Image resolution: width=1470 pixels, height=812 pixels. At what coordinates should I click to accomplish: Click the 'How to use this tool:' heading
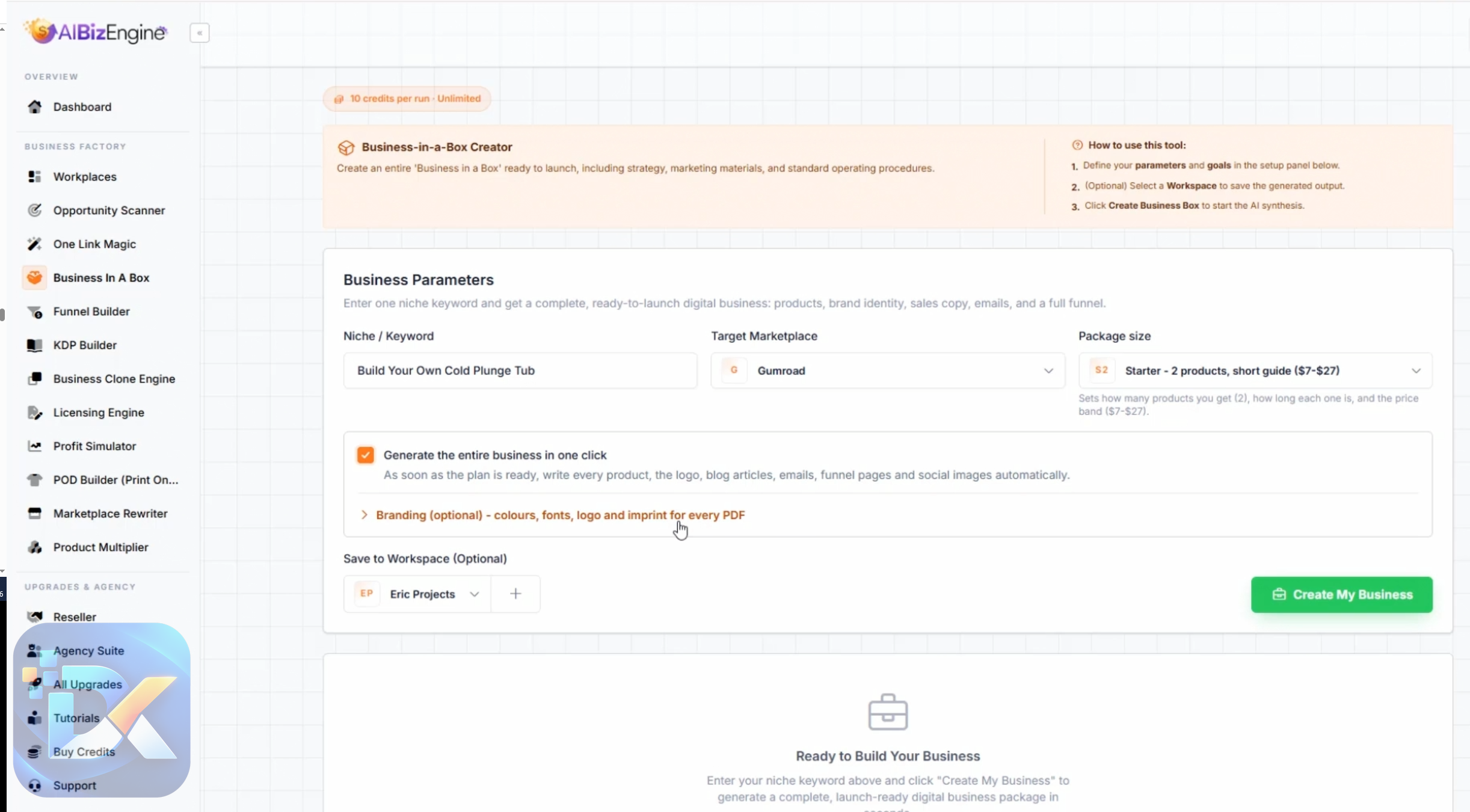click(x=1137, y=145)
